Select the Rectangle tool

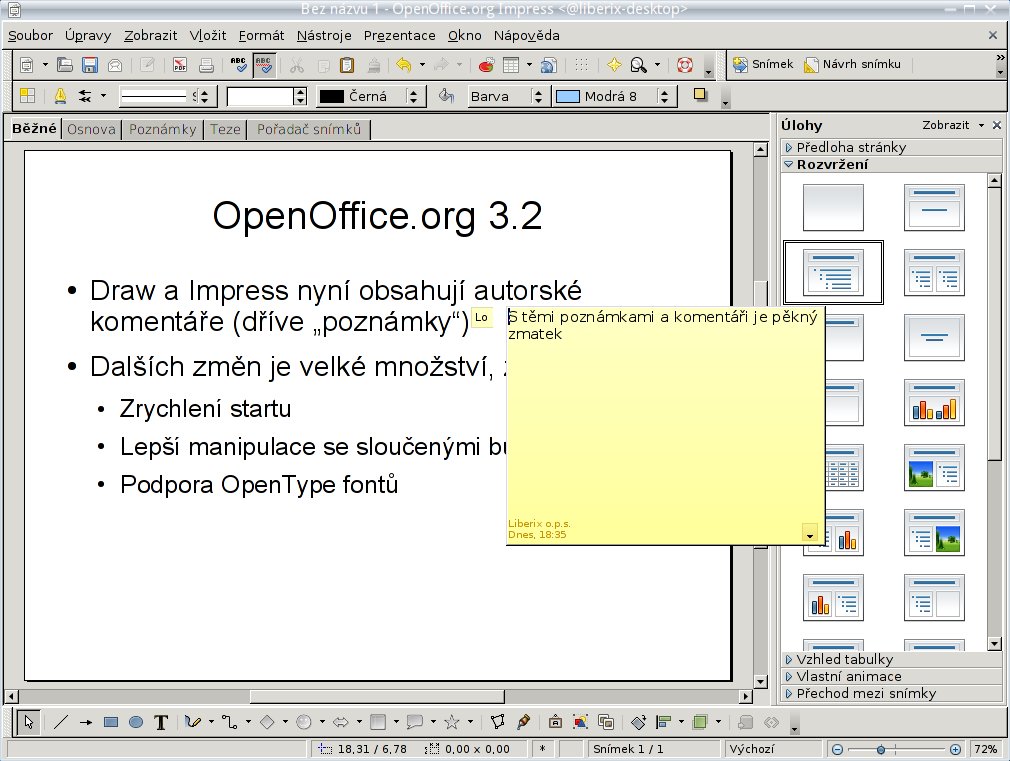click(x=111, y=722)
